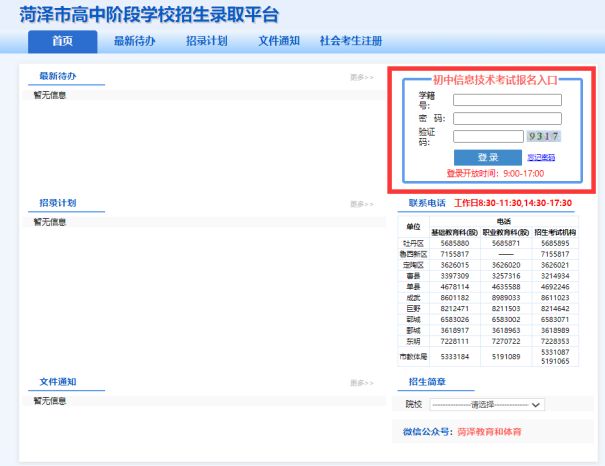Click the 最新待办 section heading
This screenshot has height=466, width=605.
pos(58,76)
